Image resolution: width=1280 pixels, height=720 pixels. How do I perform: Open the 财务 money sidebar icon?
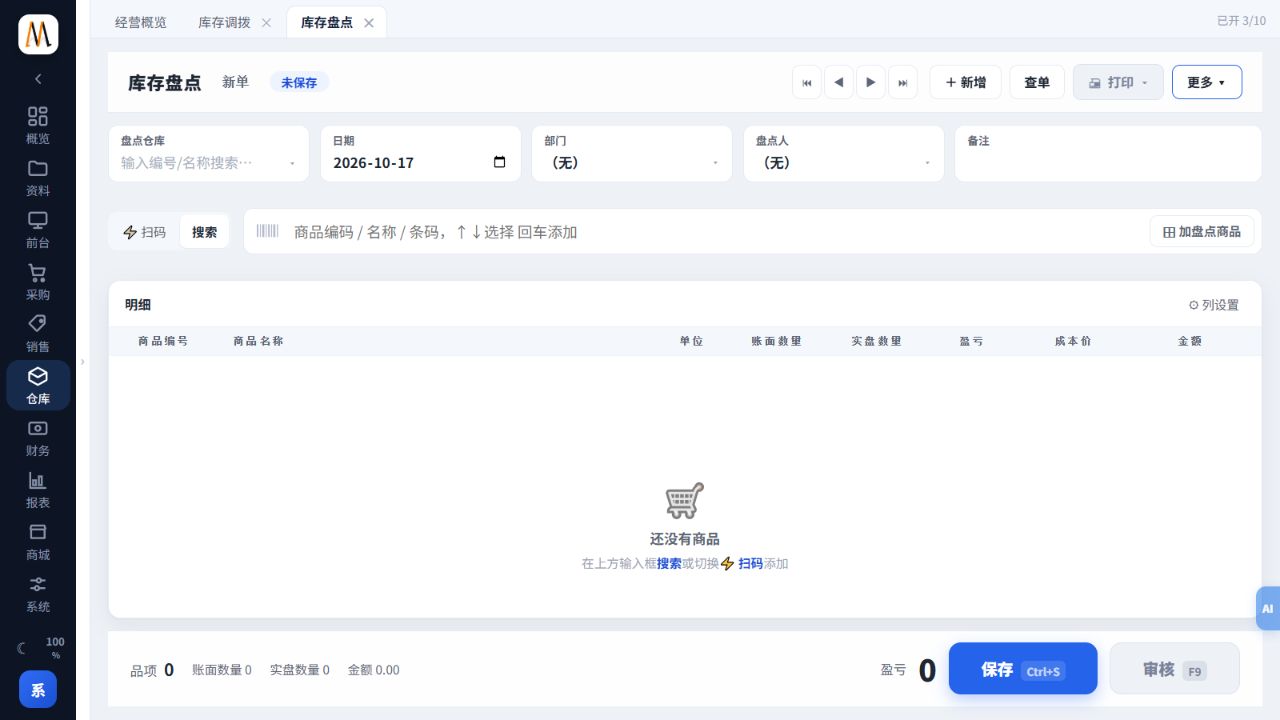(38, 437)
